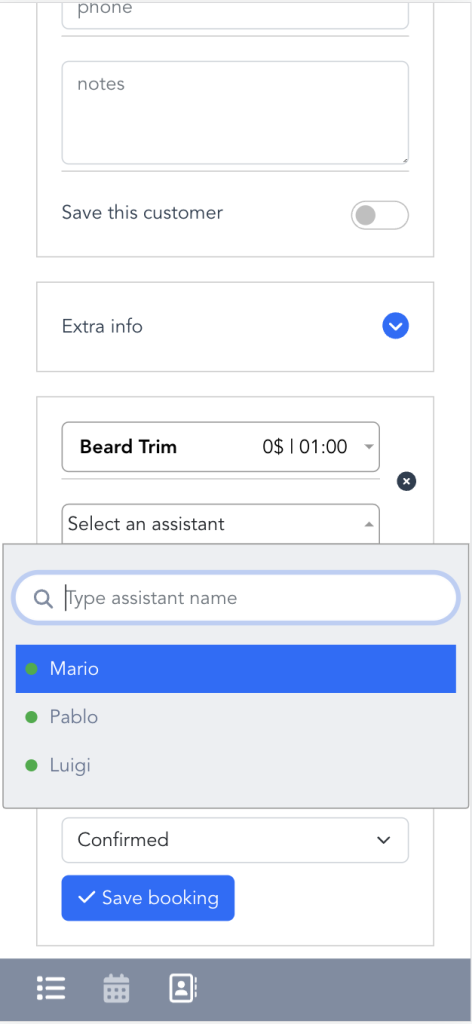Toggle the Save this customer switch

point(379,215)
